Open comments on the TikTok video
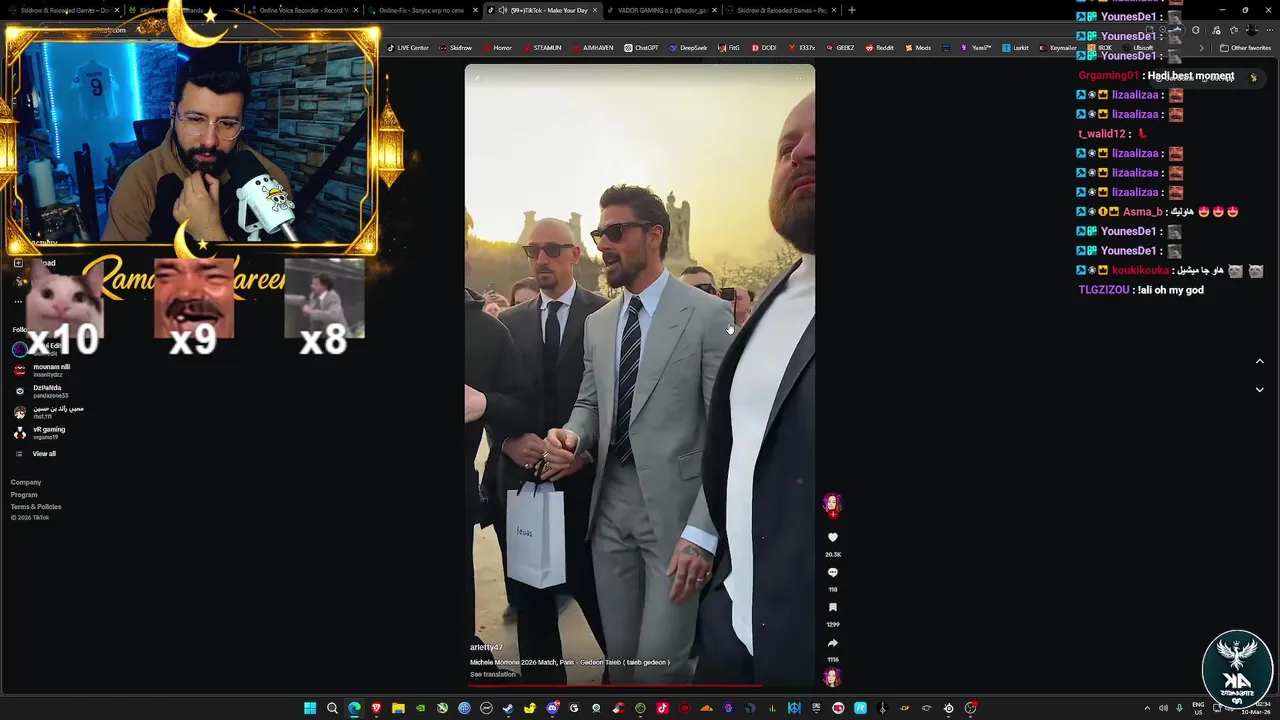 click(x=832, y=573)
